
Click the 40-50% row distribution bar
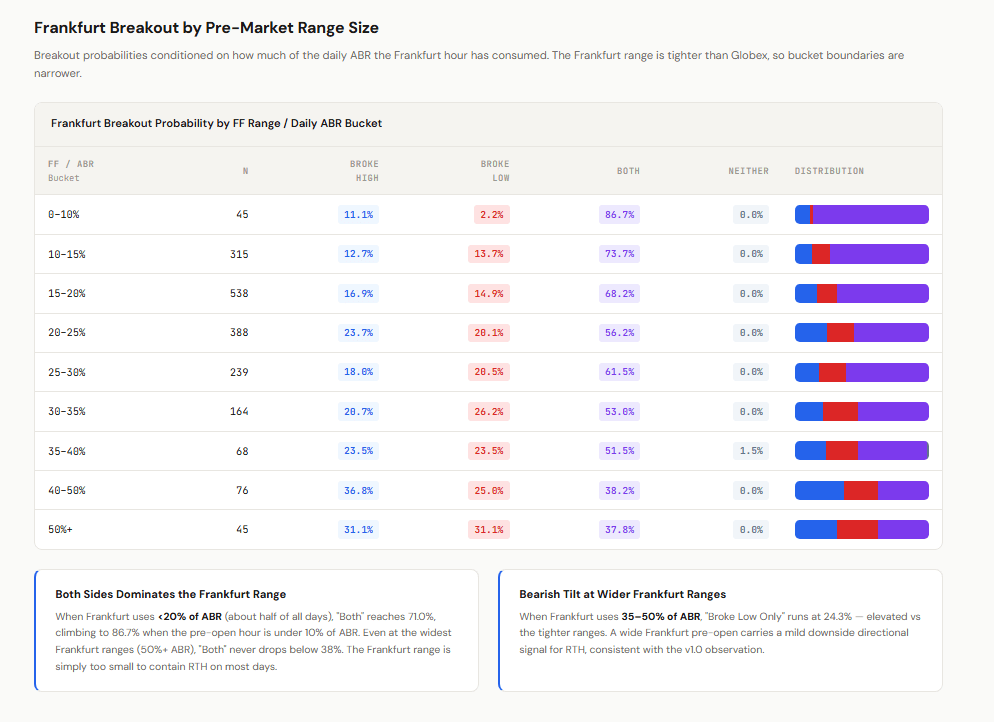[x=862, y=490]
